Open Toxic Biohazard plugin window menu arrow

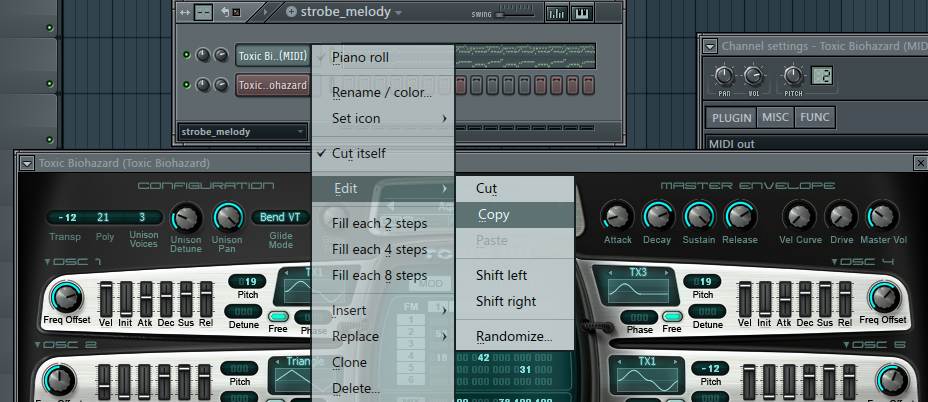point(27,163)
